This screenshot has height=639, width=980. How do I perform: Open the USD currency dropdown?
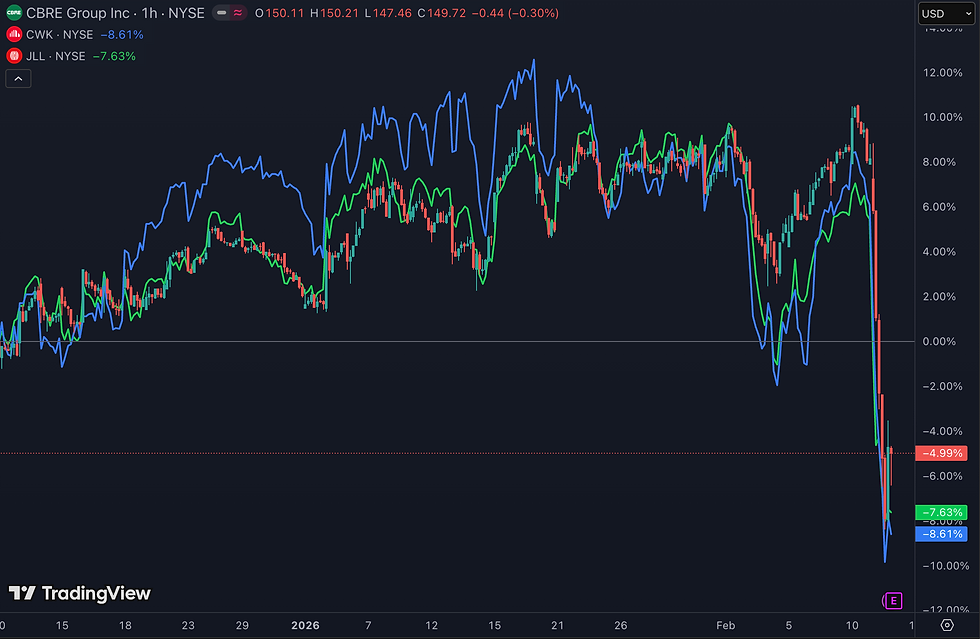point(946,14)
